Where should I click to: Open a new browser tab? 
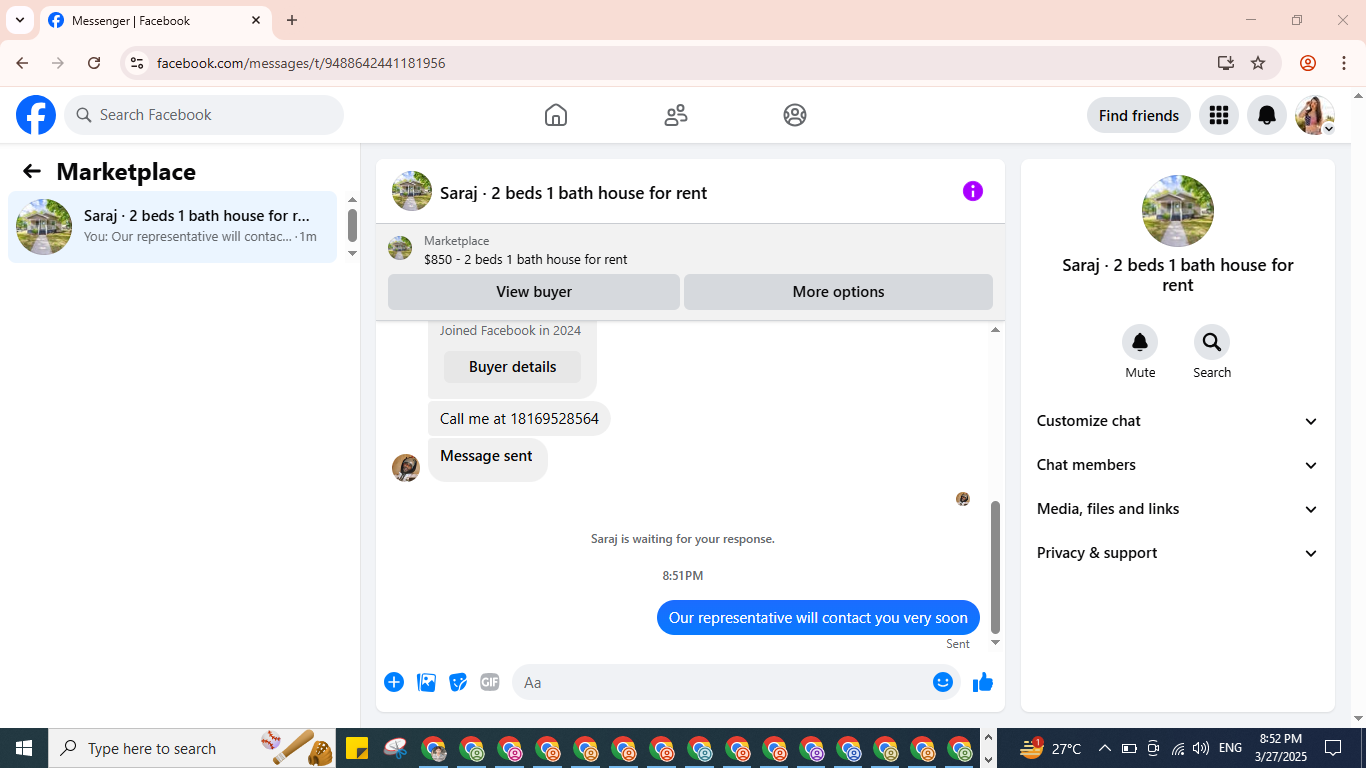(x=292, y=20)
